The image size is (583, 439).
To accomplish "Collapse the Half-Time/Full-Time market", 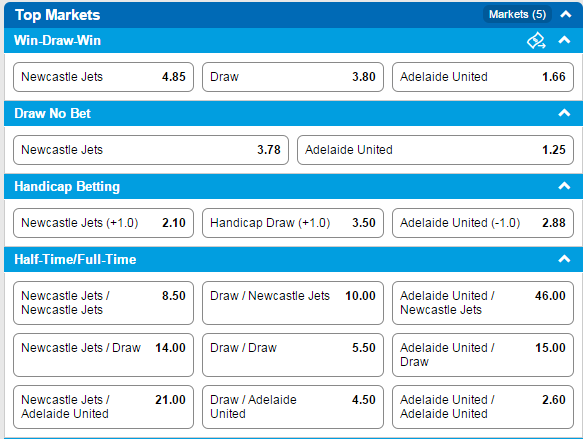I will coord(564,259).
